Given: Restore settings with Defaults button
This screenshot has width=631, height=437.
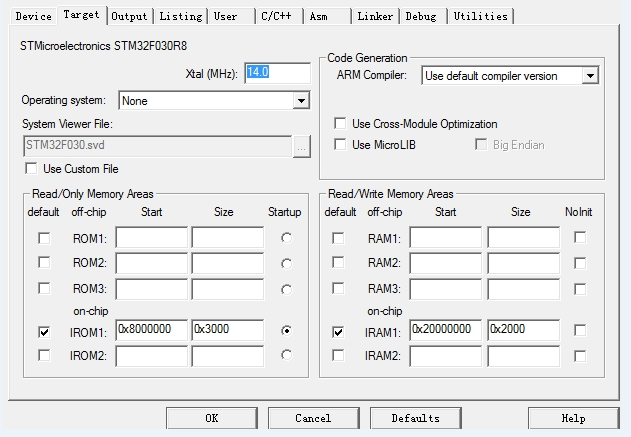Looking at the screenshot, I should pyautogui.click(x=415, y=418).
